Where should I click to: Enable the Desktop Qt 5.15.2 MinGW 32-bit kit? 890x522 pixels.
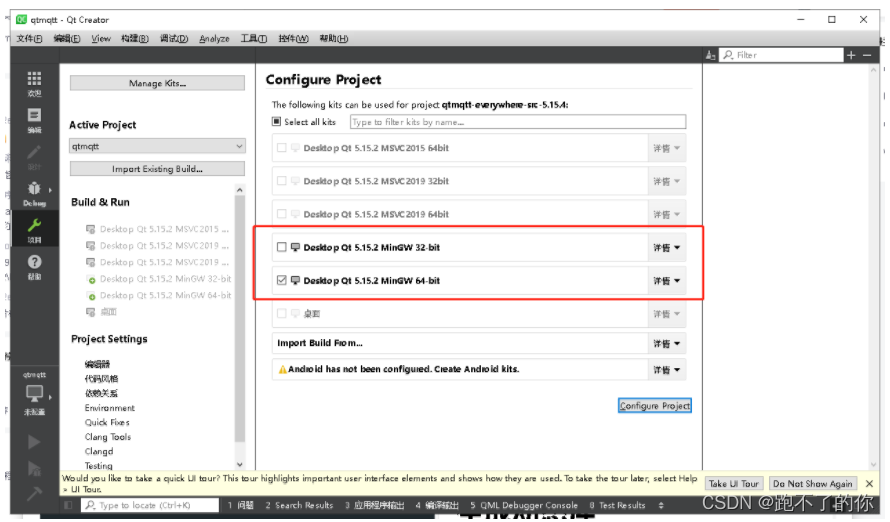tap(282, 247)
